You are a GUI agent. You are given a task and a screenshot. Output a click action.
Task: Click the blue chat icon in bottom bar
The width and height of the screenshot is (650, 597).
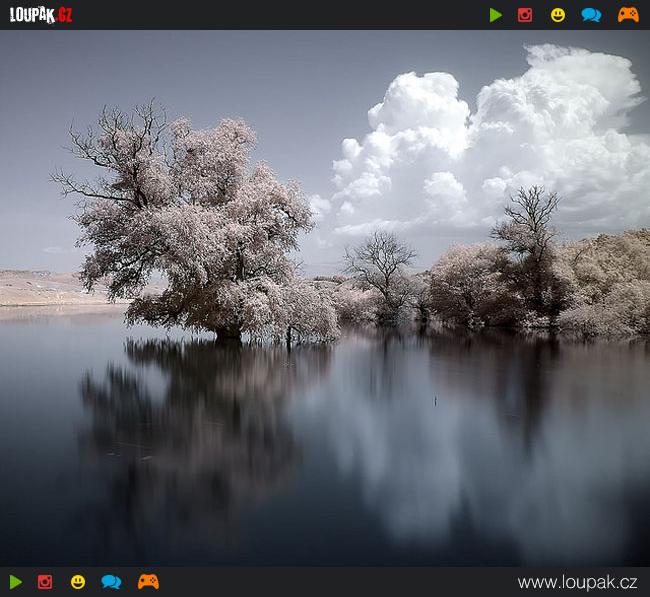pyautogui.click(x=111, y=582)
